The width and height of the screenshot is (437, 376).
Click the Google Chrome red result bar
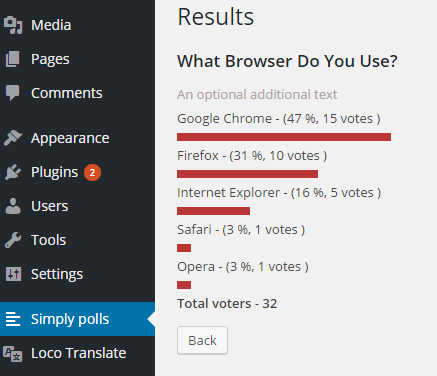click(x=284, y=137)
